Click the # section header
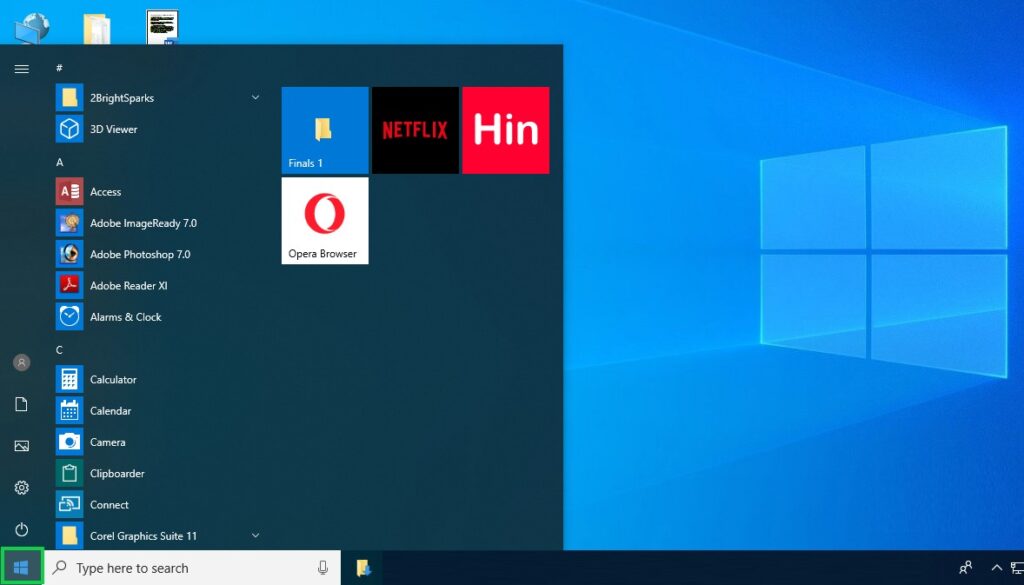The image size is (1024, 585). [x=58, y=68]
